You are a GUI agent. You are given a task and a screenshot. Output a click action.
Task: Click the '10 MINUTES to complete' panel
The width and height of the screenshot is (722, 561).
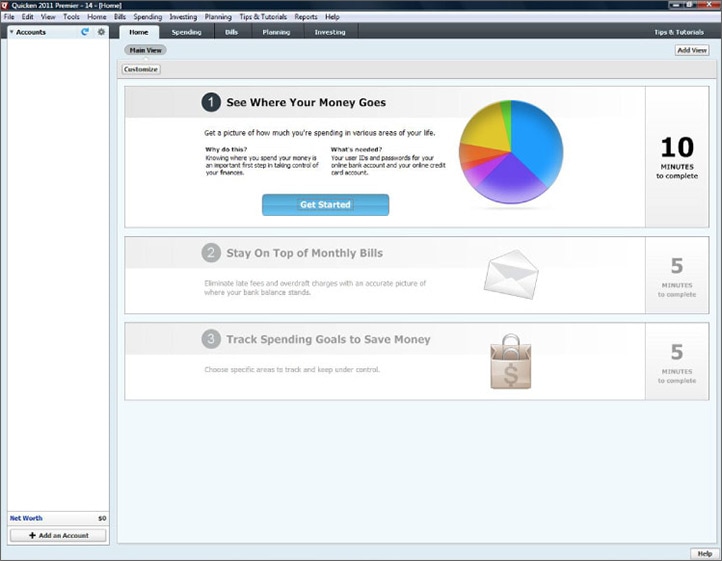pos(677,157)
